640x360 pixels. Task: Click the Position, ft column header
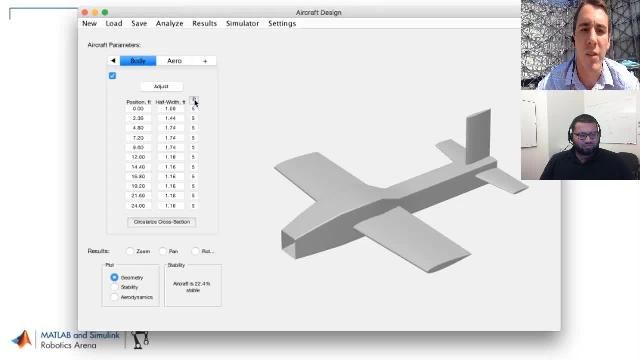pos(139,102)
